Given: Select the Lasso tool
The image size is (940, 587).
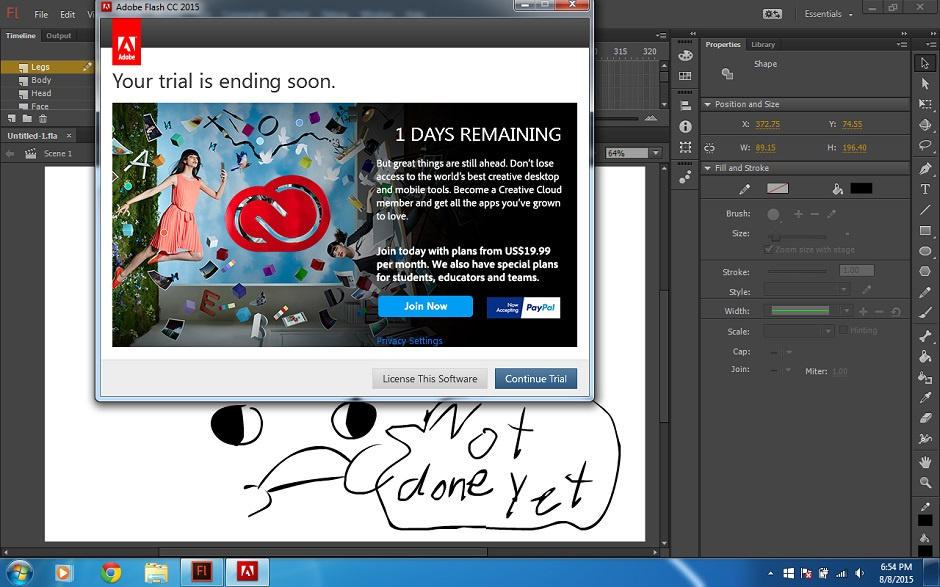Looking at the screenshot, I should (925, 146).
